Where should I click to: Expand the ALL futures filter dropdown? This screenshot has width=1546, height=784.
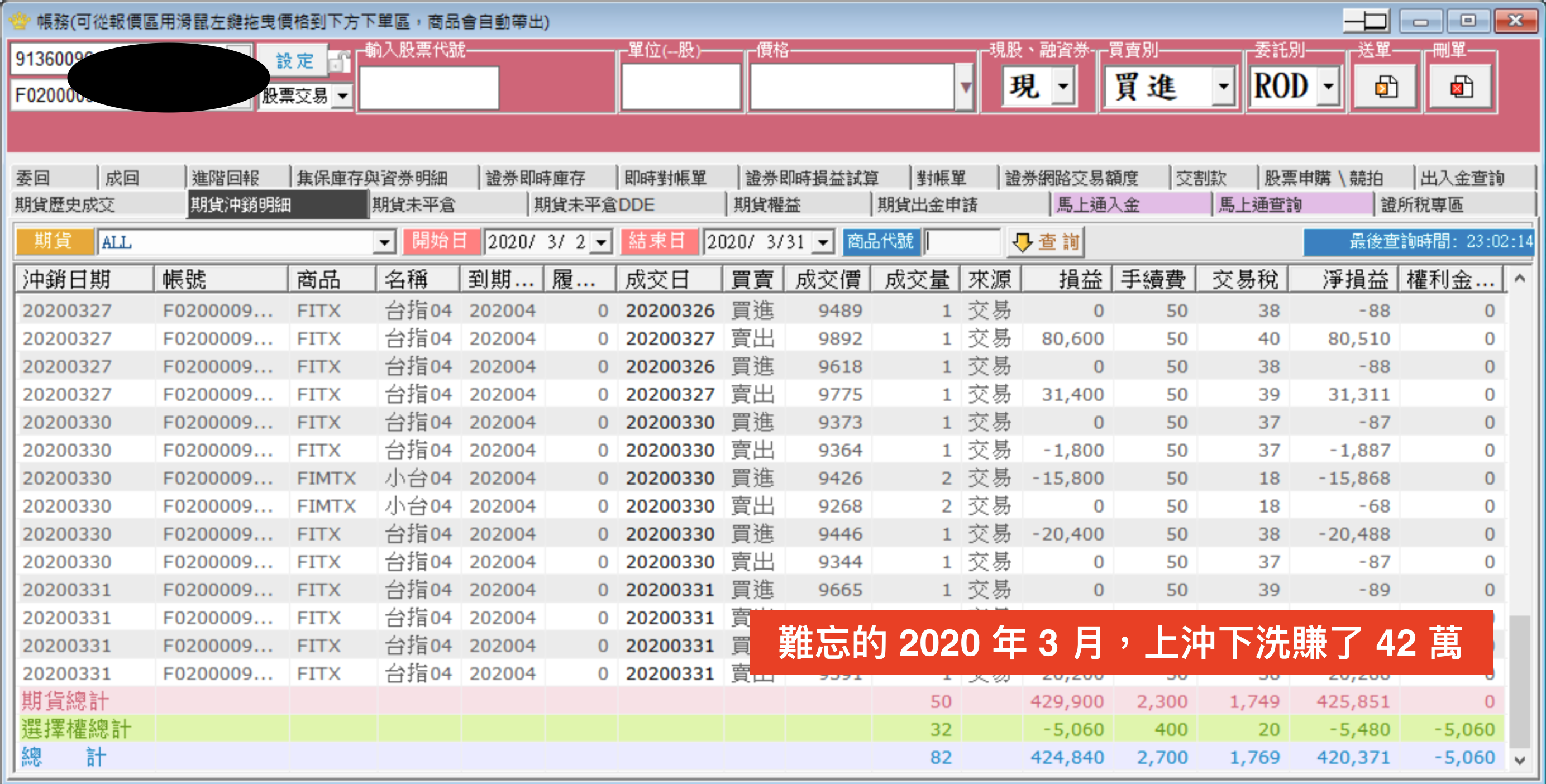click(385, 242)
